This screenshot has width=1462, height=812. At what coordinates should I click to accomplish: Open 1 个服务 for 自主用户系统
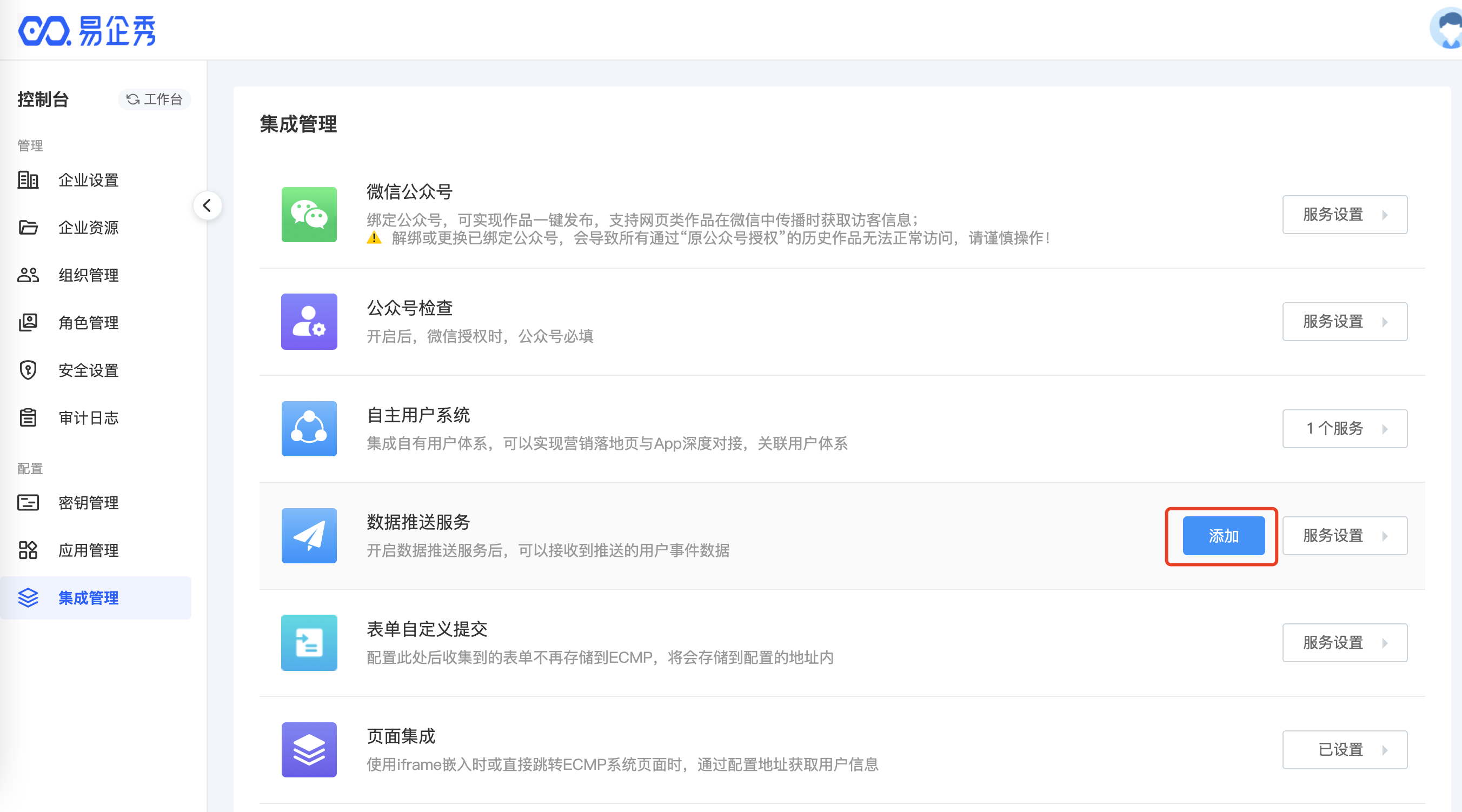click(x=1345, y=428)
